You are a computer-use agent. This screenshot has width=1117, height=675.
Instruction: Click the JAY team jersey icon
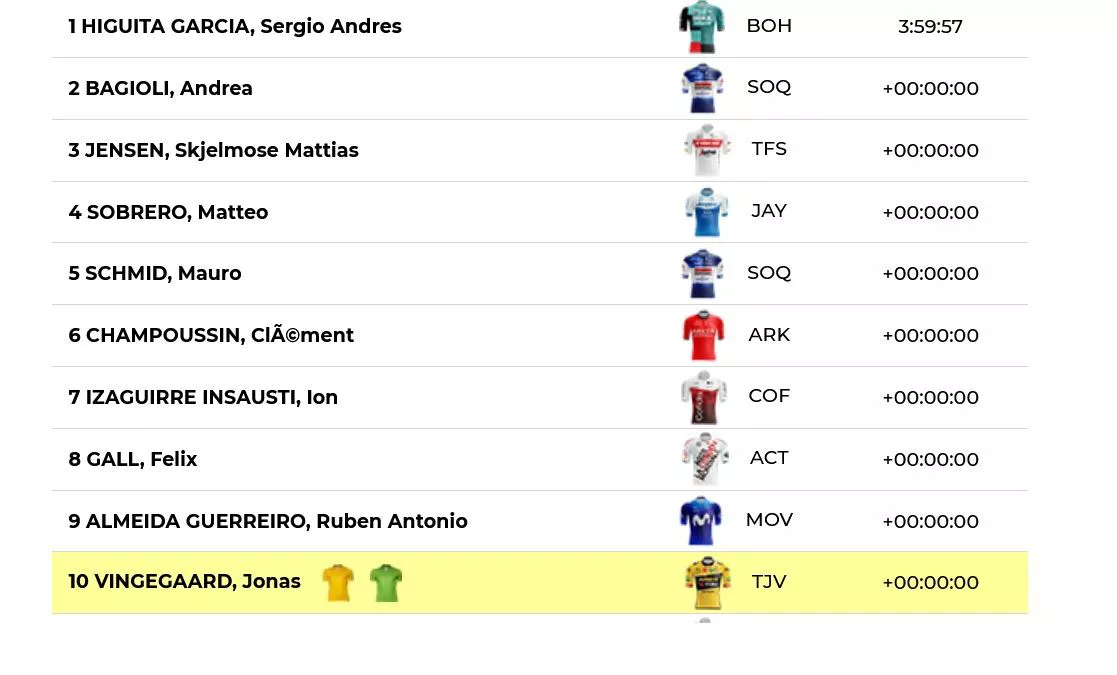click(x=706, y=212)
